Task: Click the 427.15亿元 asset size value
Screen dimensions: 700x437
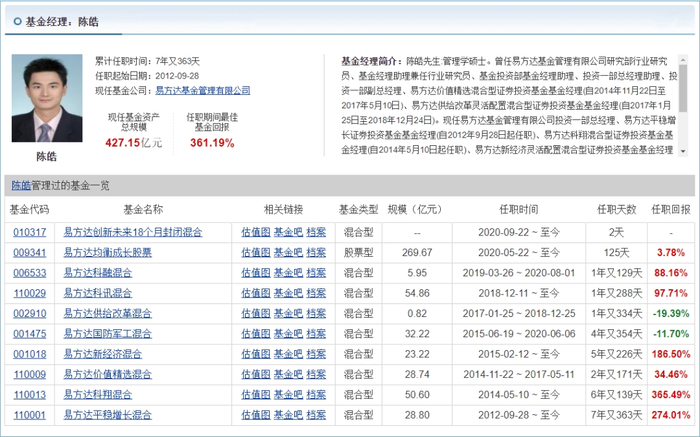Action: point(133,143)
